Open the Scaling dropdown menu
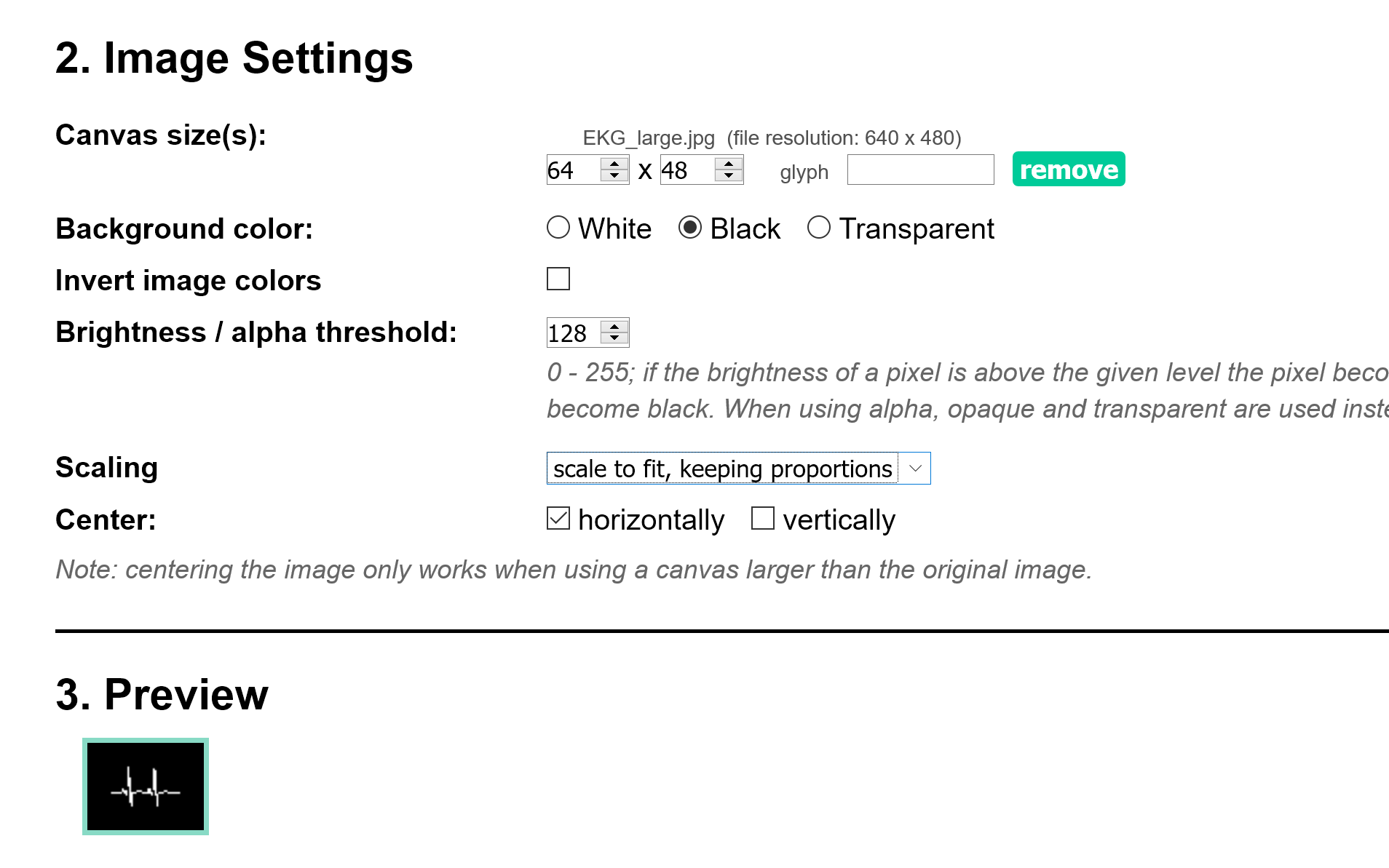The width and height of the screenshot is (1389, 868). coord(738,469)
